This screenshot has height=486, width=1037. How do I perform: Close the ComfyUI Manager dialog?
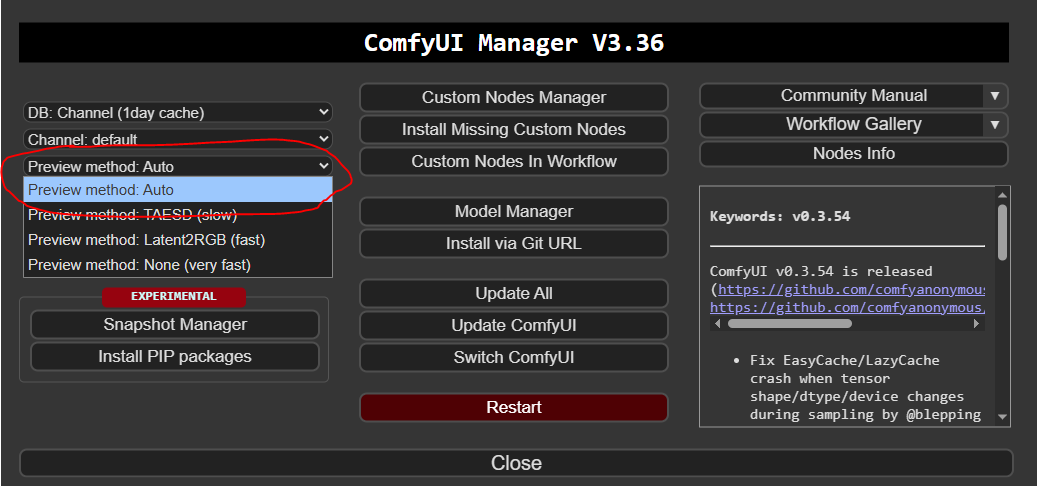pos(516,463)
